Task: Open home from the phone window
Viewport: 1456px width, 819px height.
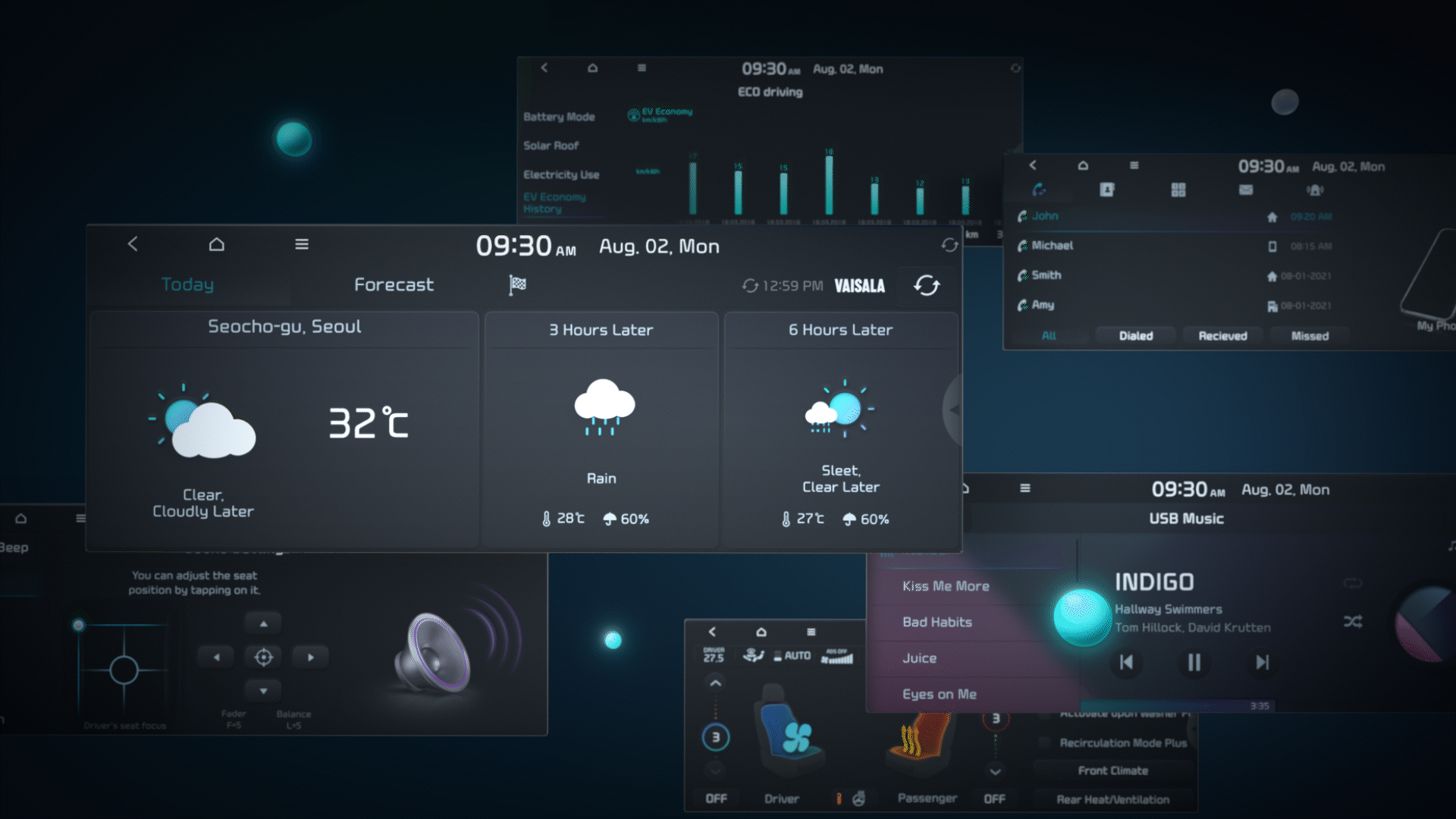Action: (x=1083, y=165)
